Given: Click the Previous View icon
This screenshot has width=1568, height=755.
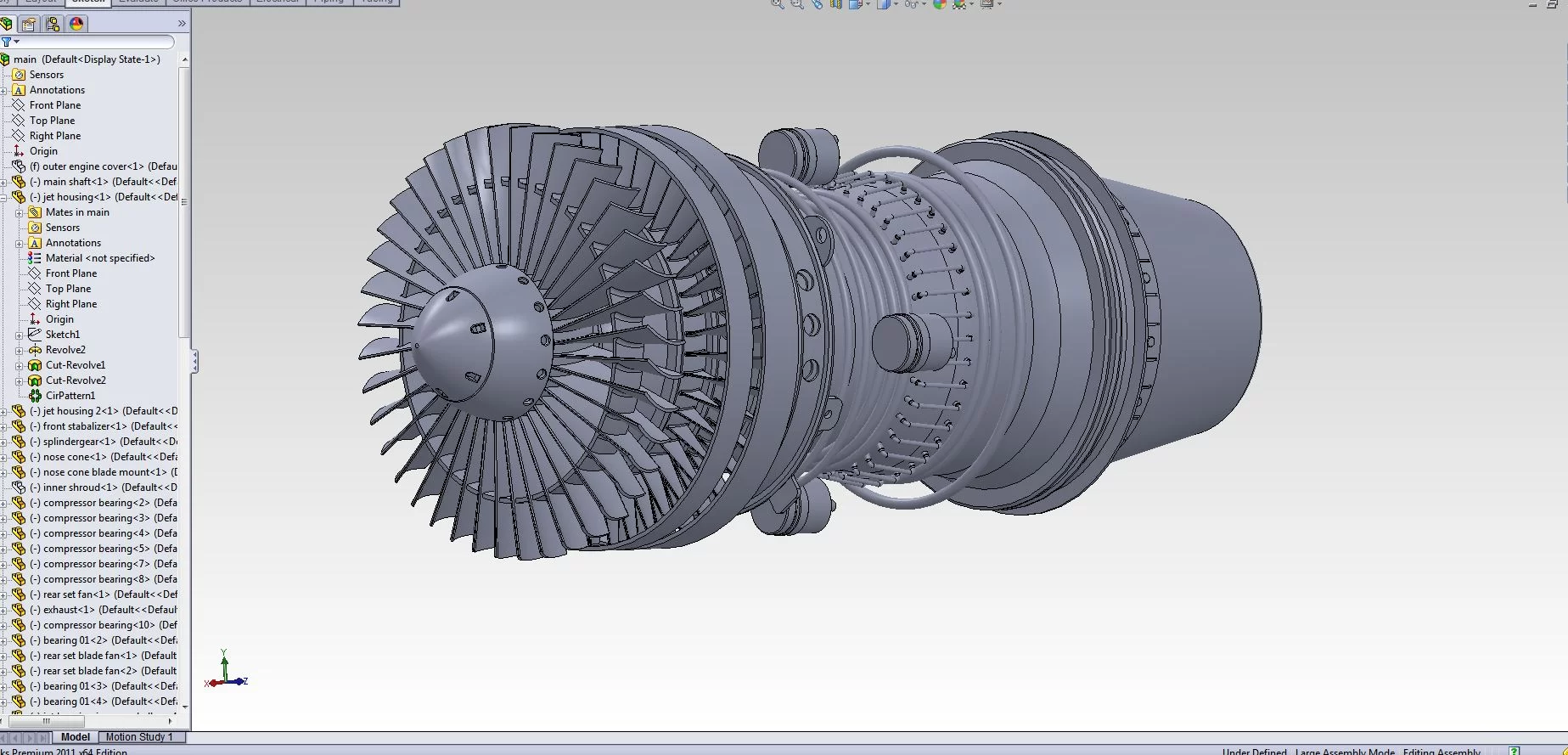Looking at the screenshot, I should 817,4.
